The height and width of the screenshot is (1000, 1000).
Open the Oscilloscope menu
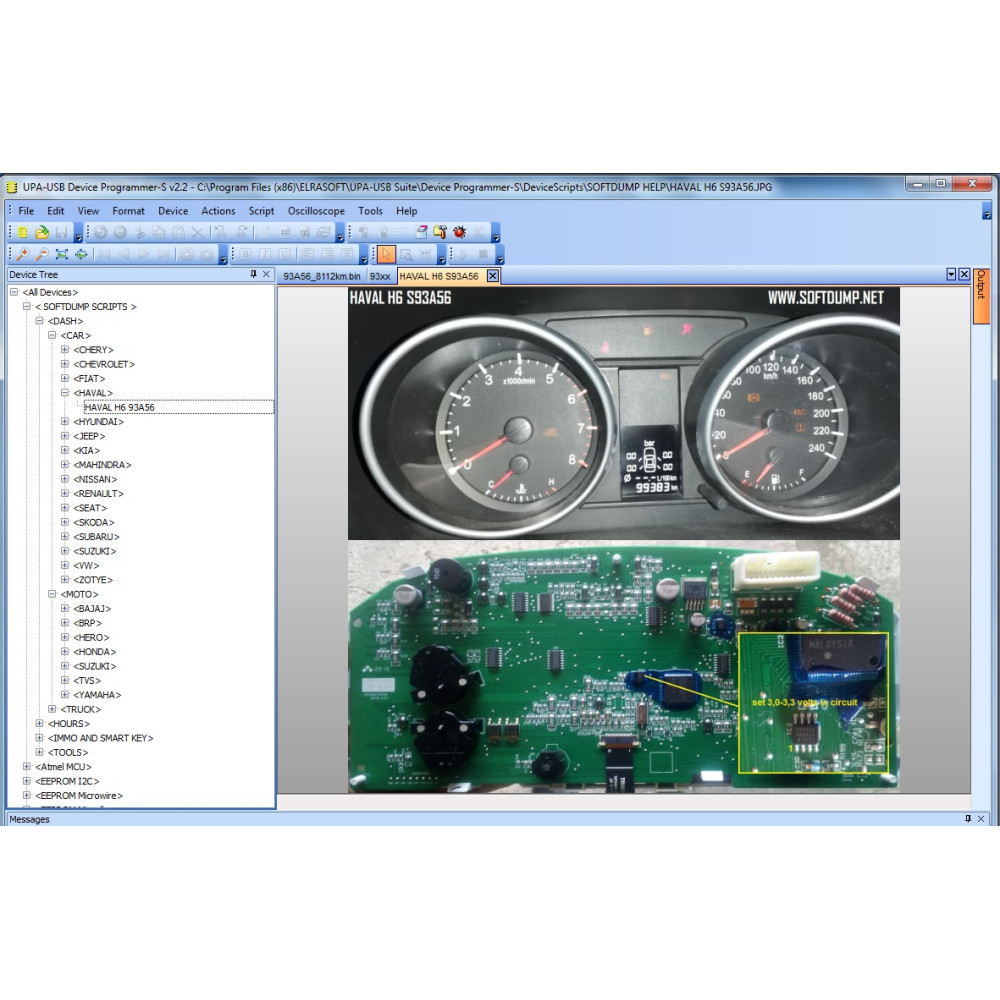tap(316, 211)
